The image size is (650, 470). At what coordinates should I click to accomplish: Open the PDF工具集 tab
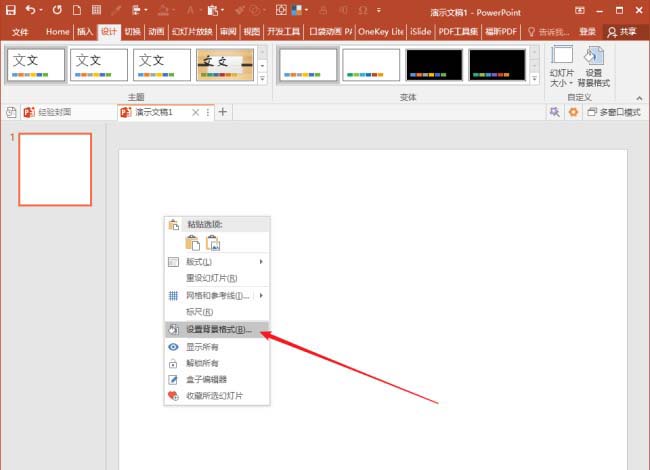[x=458, y=31]
